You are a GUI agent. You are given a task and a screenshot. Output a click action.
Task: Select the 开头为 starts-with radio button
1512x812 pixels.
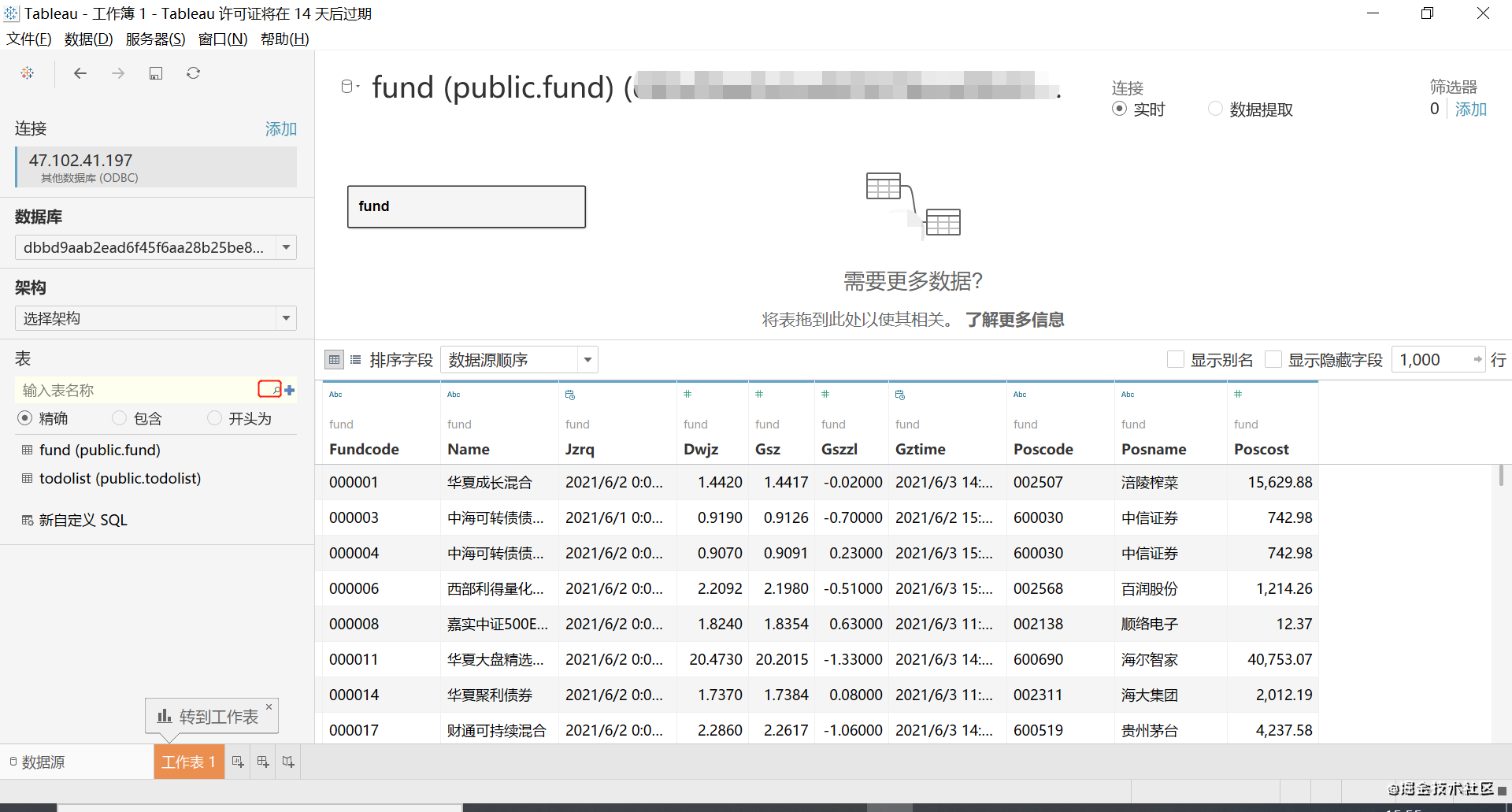[x=214, y=418]
